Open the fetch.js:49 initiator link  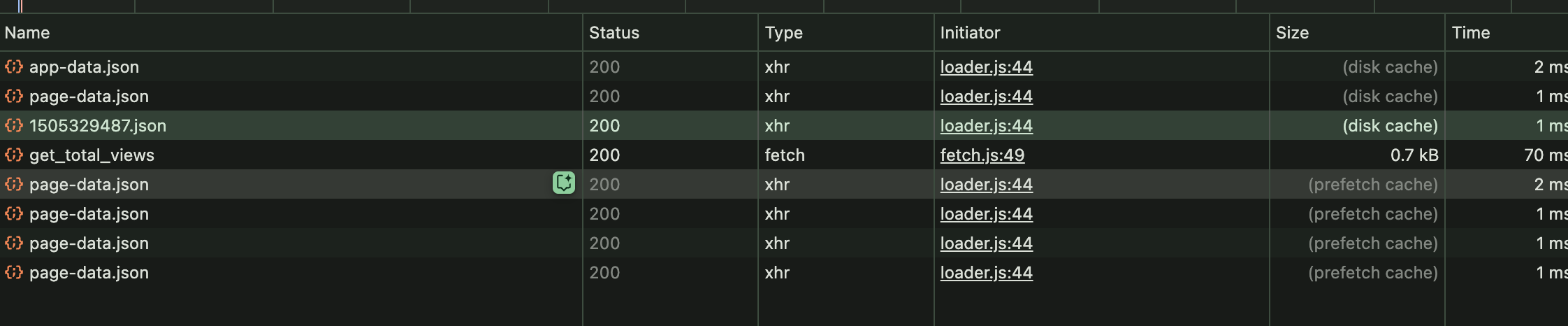(x=982, y=155)
